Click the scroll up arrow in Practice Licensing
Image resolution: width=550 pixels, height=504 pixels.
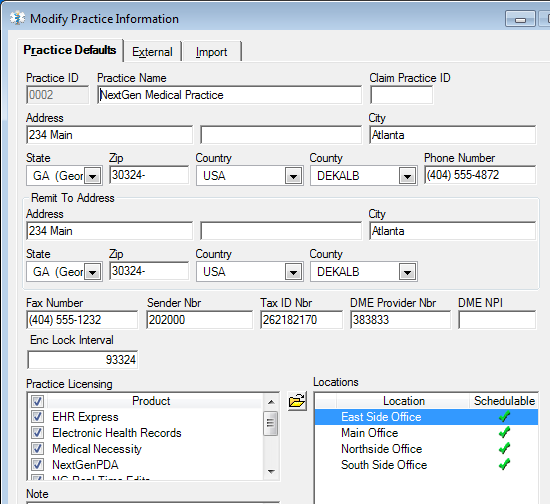pyautogui.click(x=271, y=402)
